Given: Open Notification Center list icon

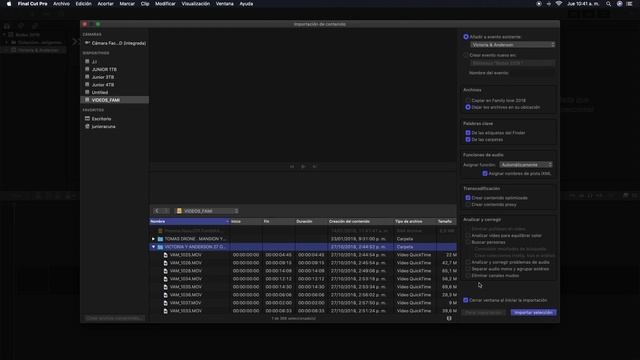Looking at the screenshot, I should coord(629,4).
